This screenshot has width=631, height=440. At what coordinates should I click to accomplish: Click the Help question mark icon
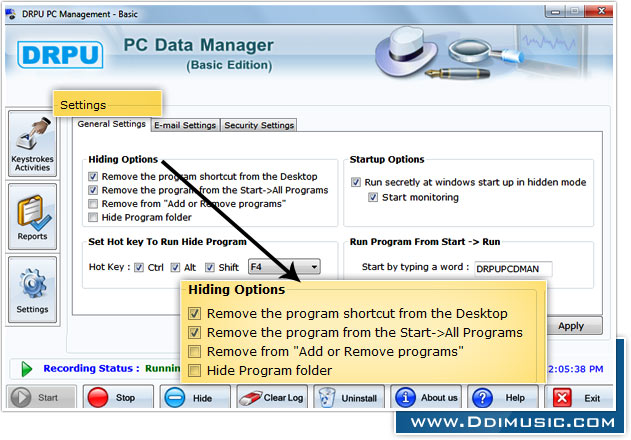point(483,398)
